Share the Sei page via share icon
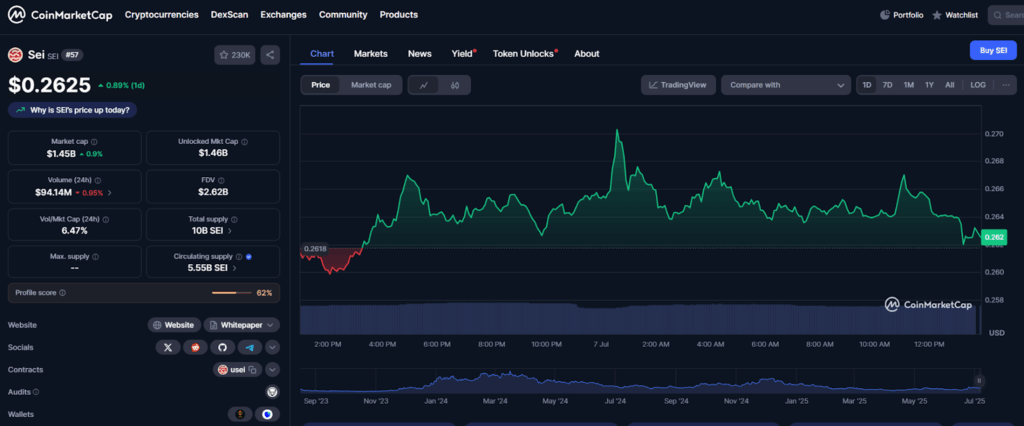This screenshot has height=426, width=1024. (x=270, y=56)
